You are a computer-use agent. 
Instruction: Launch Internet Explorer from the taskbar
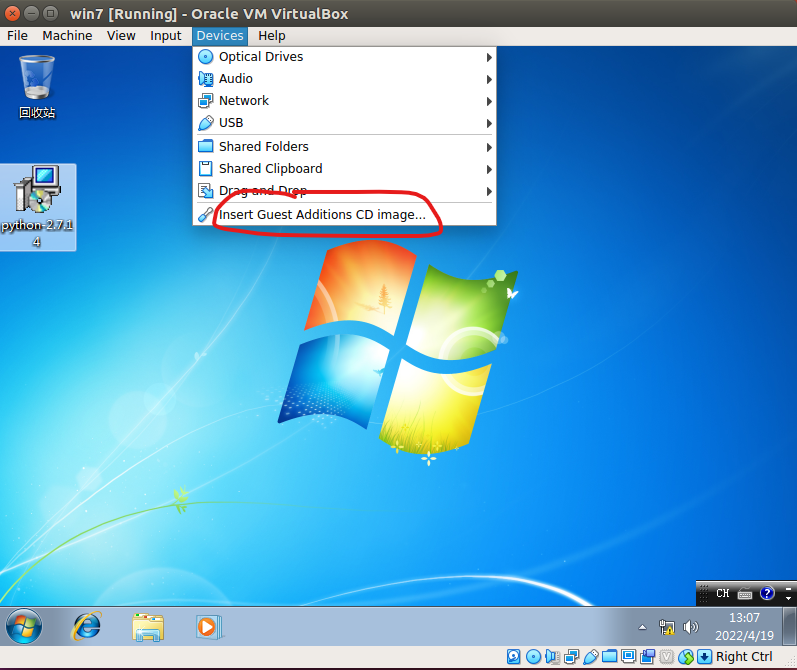(x=87, y=627)
